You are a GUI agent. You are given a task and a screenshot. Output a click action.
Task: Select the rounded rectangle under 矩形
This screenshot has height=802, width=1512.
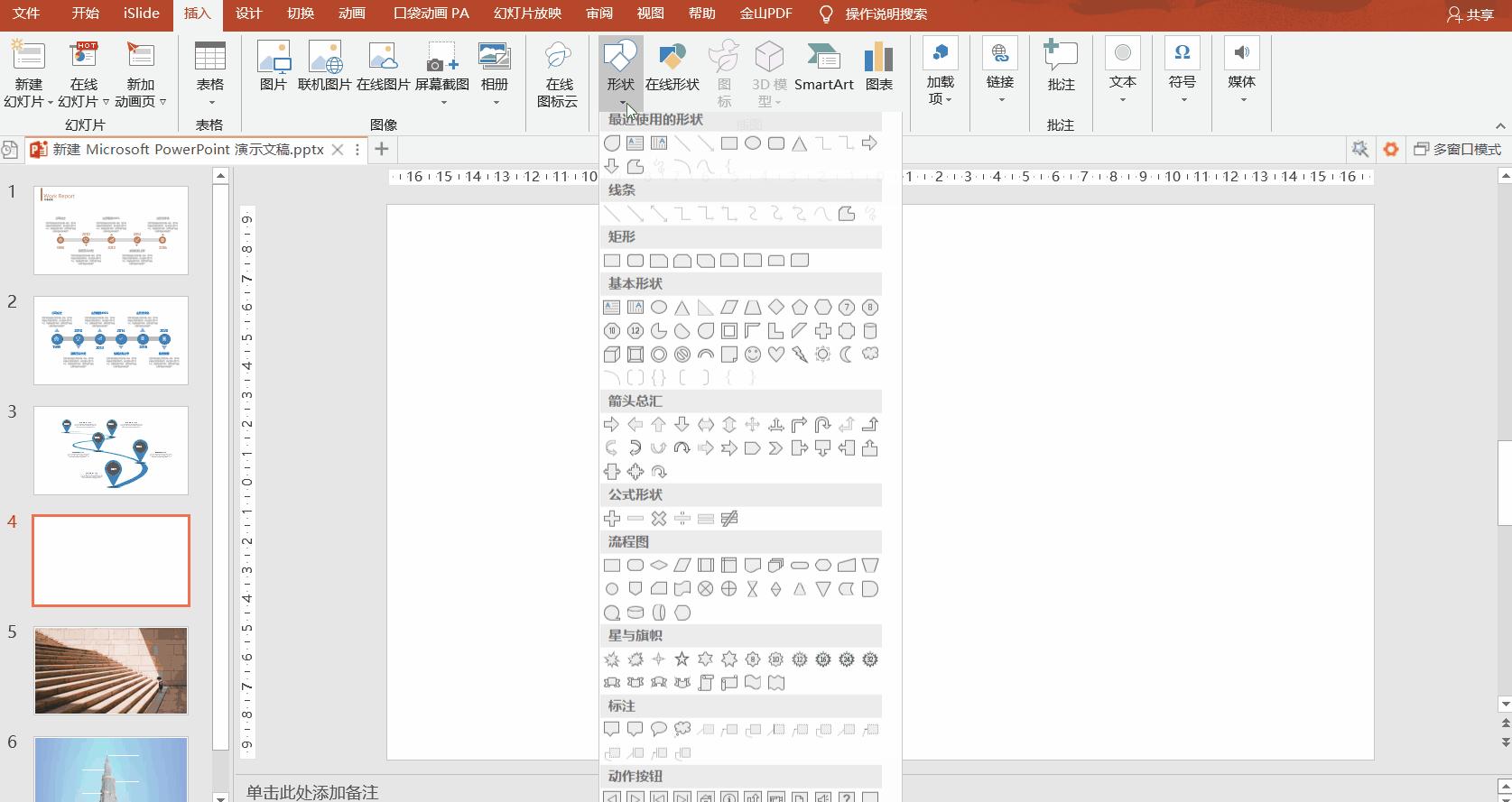(x=635, y=261)
